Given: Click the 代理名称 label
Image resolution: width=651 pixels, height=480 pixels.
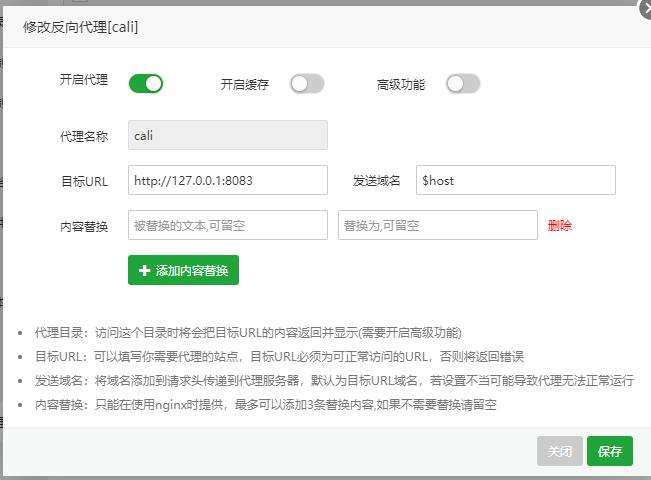Looking at the screenshot, I should (84, 136).
